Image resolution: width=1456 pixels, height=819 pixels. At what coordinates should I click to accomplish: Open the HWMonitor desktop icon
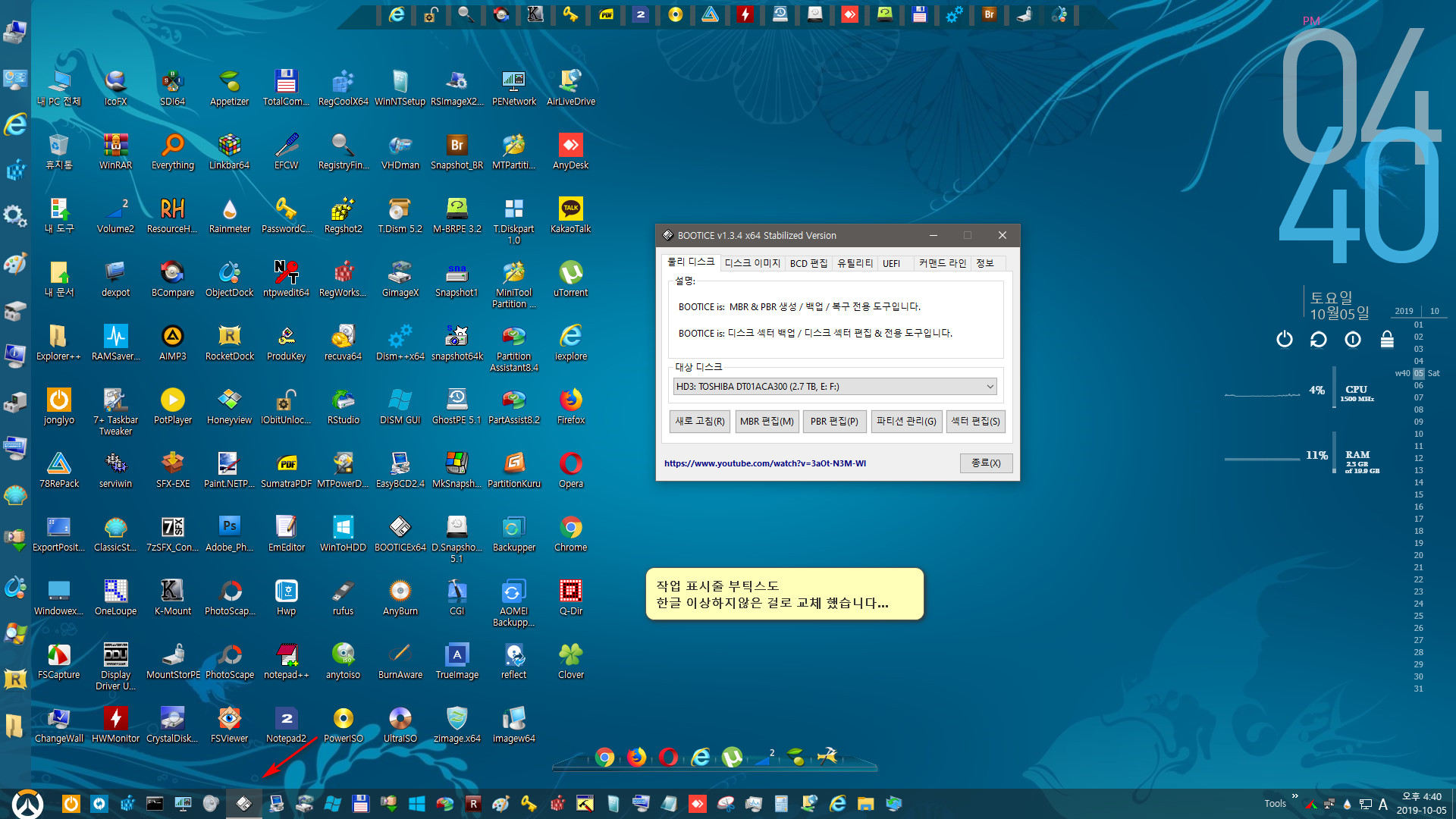click(x=115, y=724)
